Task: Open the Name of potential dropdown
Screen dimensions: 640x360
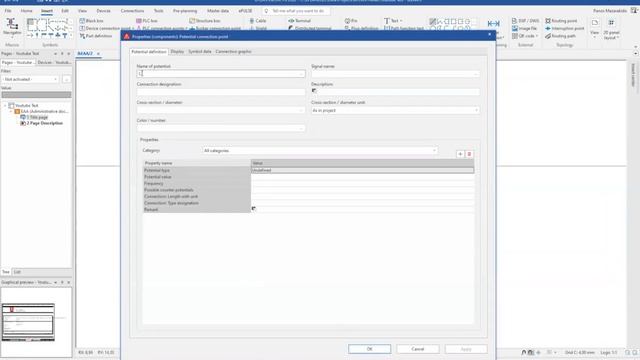Action: (301, 74)
